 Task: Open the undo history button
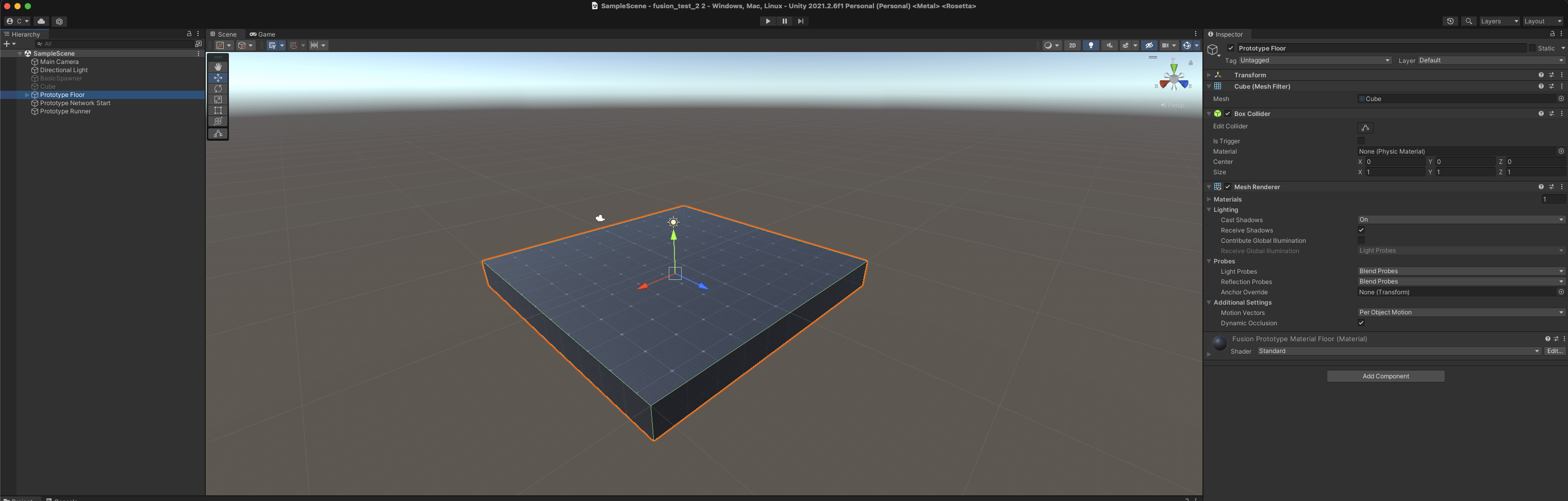tap(1450, 21)
